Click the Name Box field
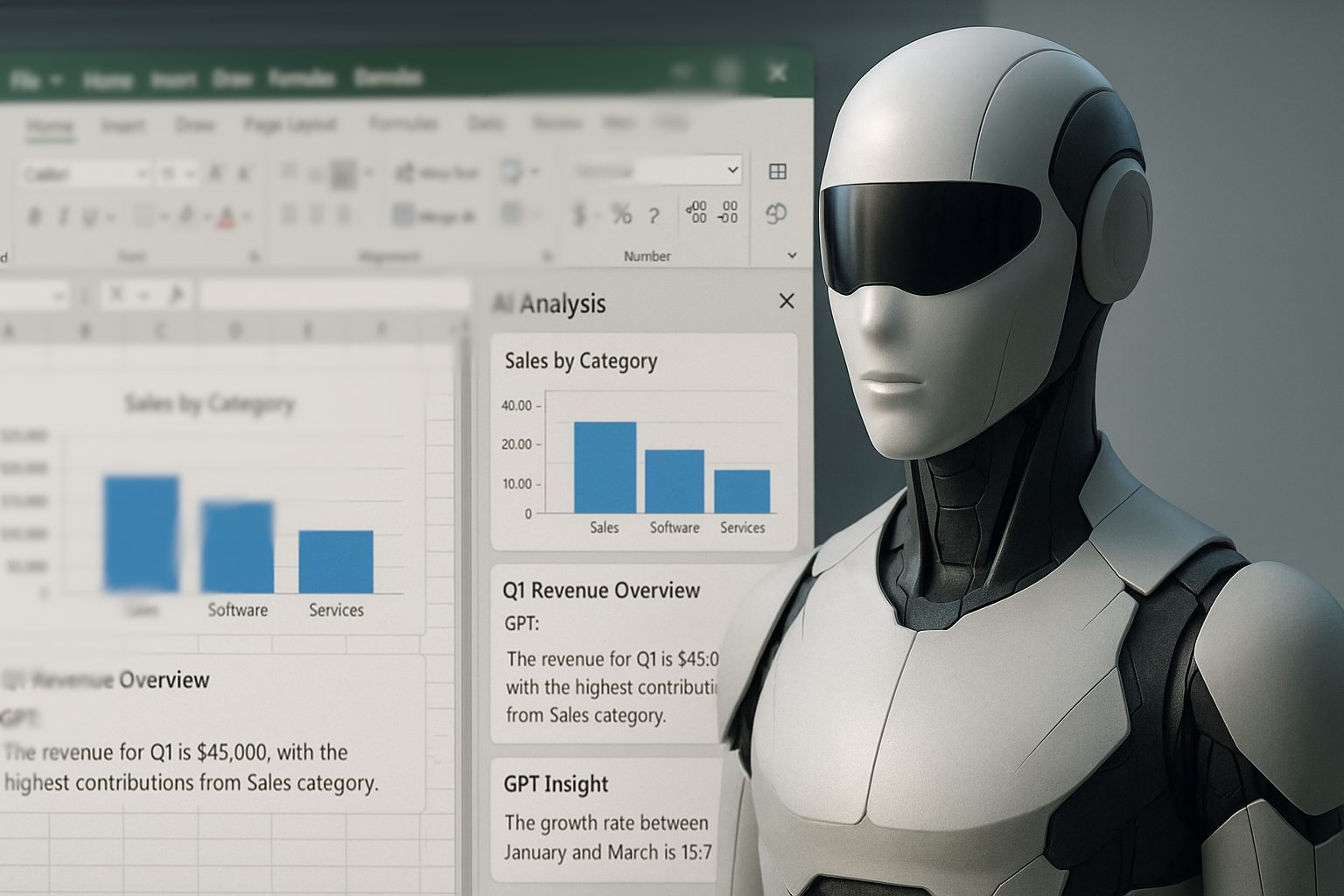This screenshot has height=896, width=1344. (33, 297)
